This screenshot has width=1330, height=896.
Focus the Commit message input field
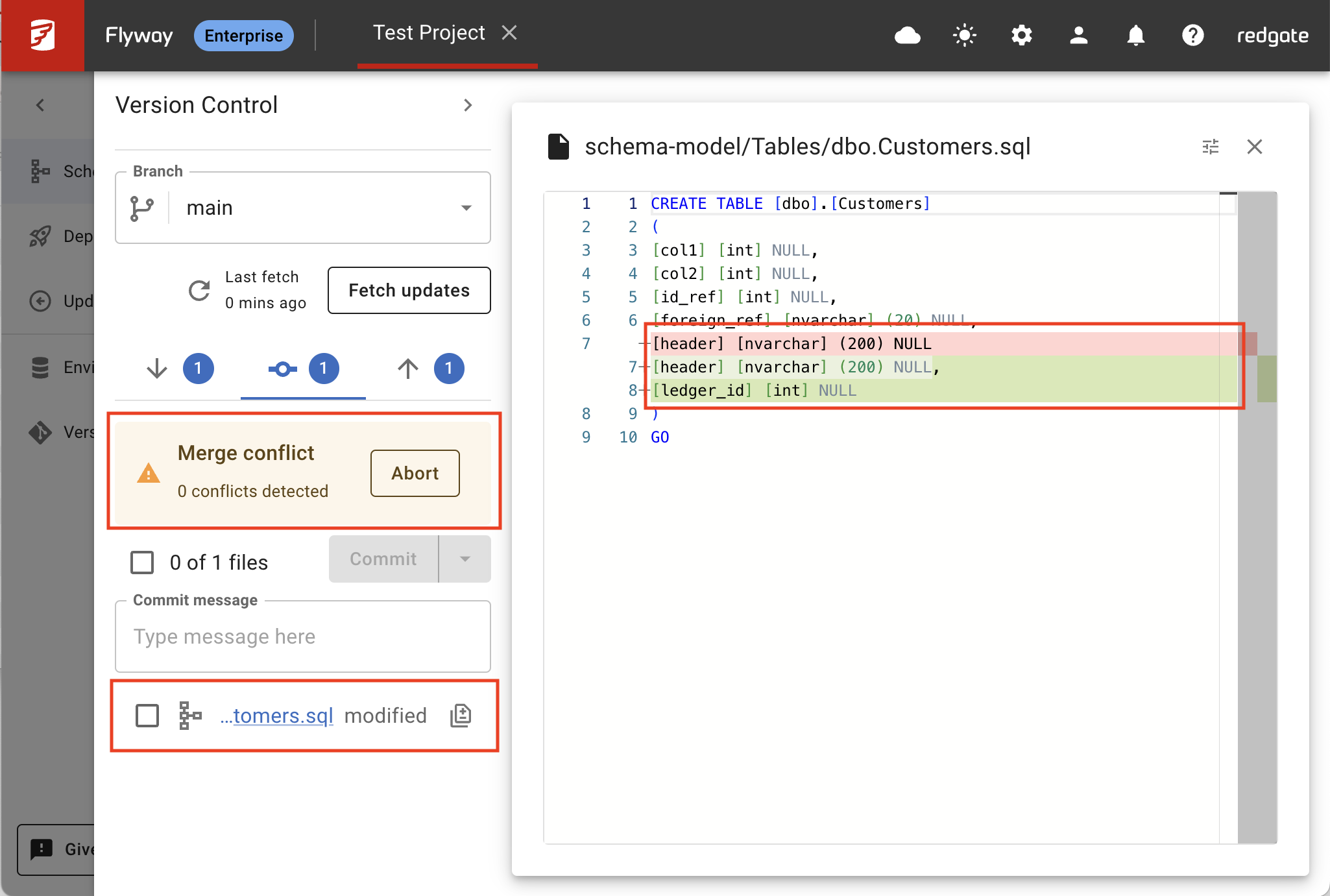(x=303, y=636)
